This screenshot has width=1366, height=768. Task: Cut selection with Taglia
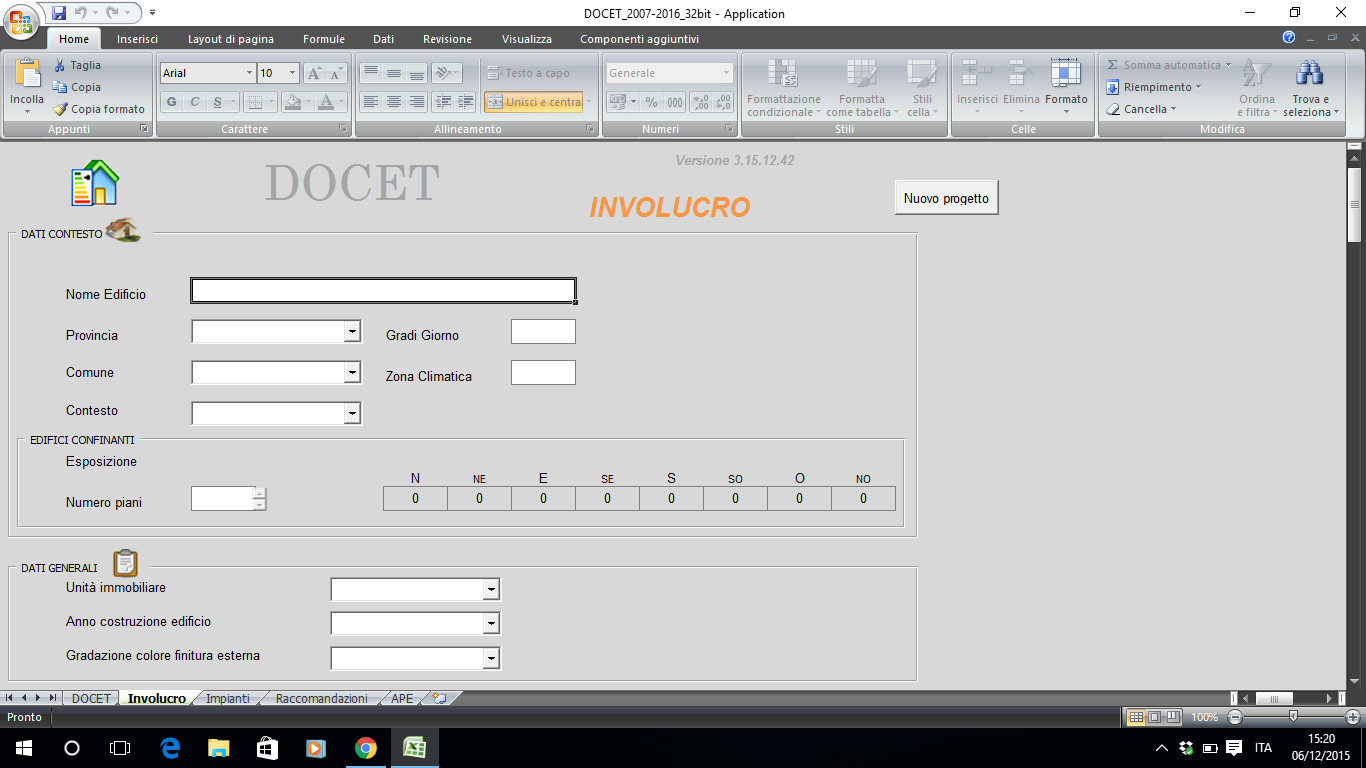[77, 65]
